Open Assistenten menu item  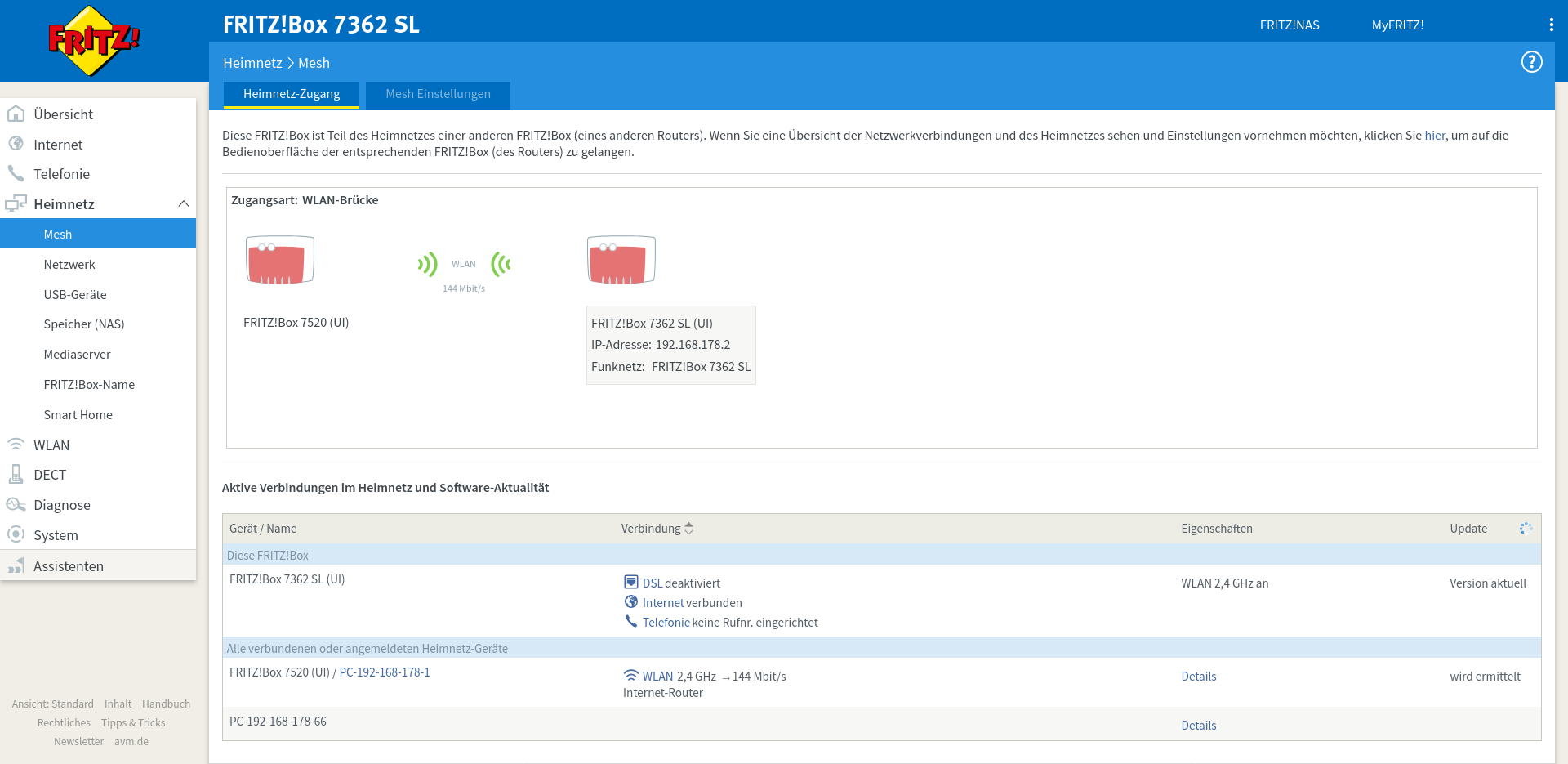98,566
